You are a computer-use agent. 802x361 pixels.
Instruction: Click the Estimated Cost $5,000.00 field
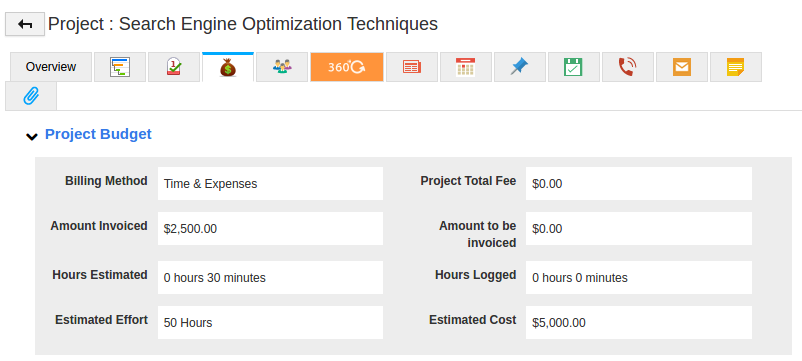639,323
